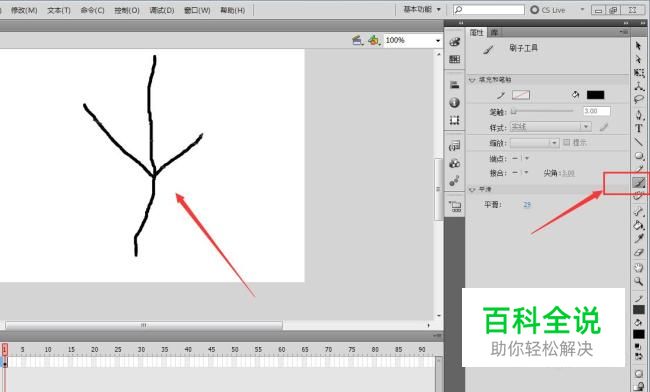
Task: Open the Motion Presets panel icon
Action: pos(455,181)
